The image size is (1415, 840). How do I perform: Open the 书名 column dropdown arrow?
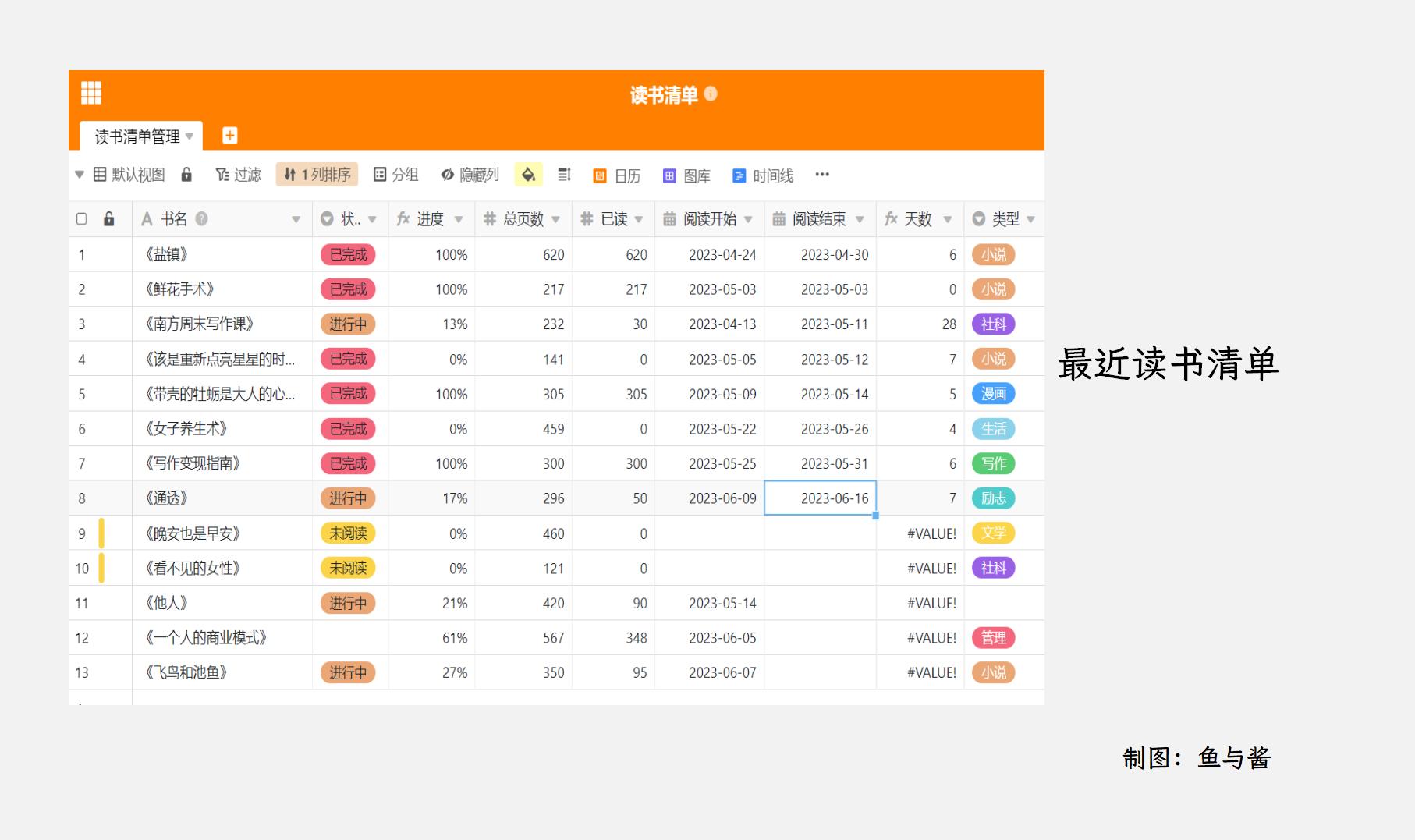pos(296,219)
